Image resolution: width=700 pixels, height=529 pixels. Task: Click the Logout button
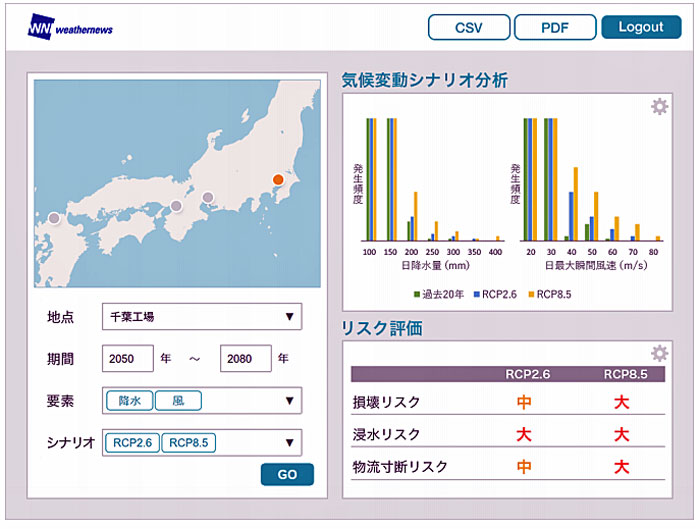tap(641, 27)
